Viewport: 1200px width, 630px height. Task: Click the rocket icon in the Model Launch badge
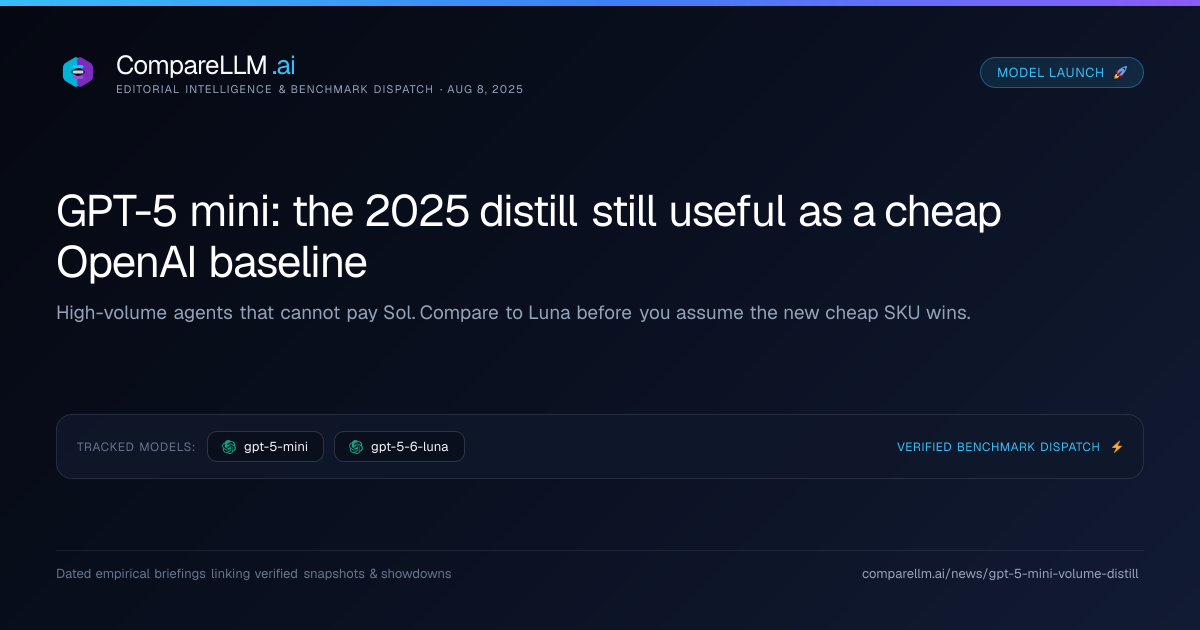click(1120, 73)
